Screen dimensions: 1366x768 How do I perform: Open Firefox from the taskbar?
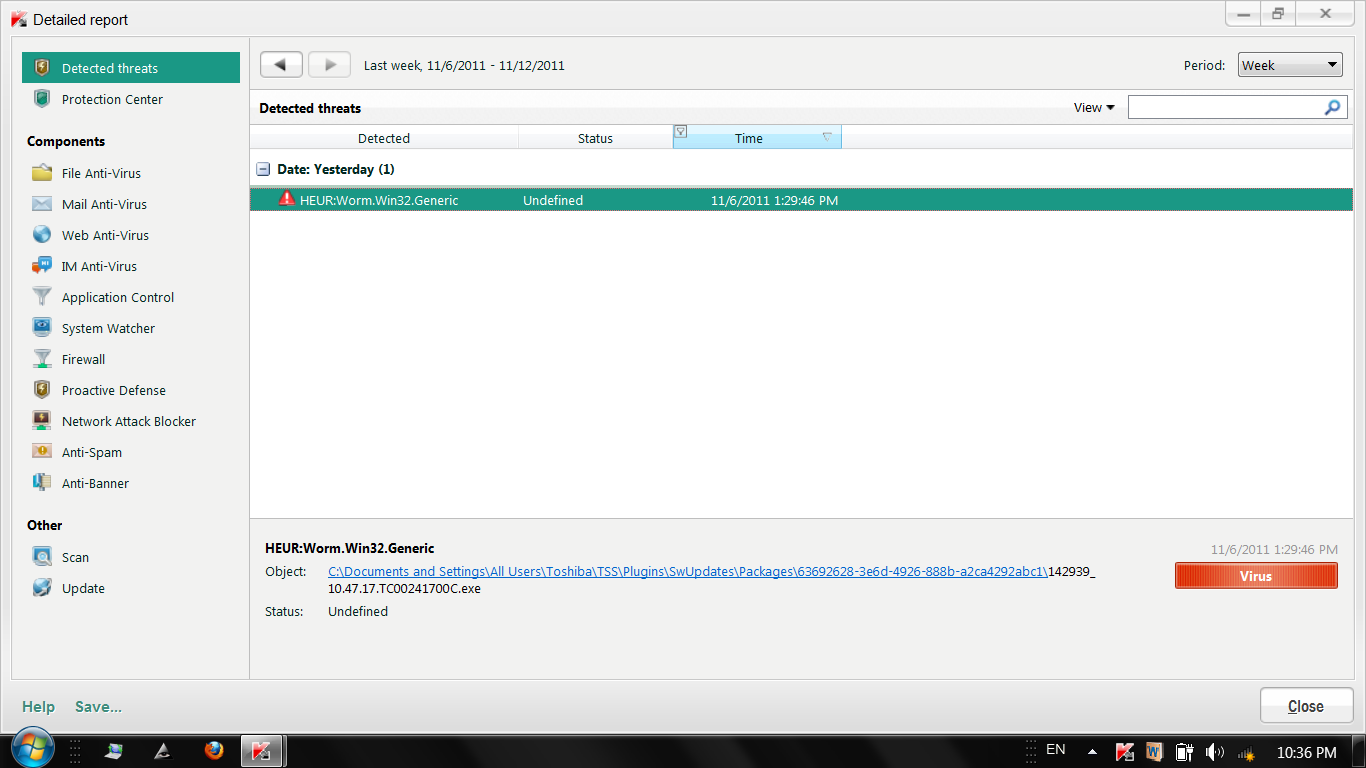(213, 750)
